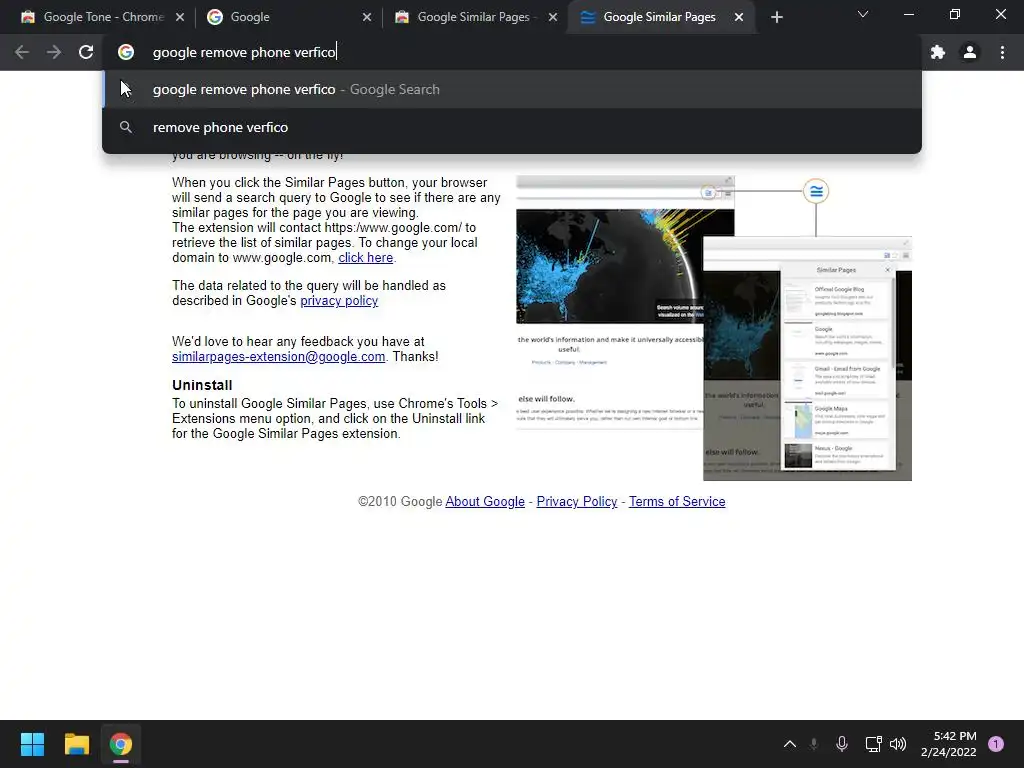This screenshot has width=1024, height=768.
Task: Open the notification badge in taskbar
Action: (996, 744)
